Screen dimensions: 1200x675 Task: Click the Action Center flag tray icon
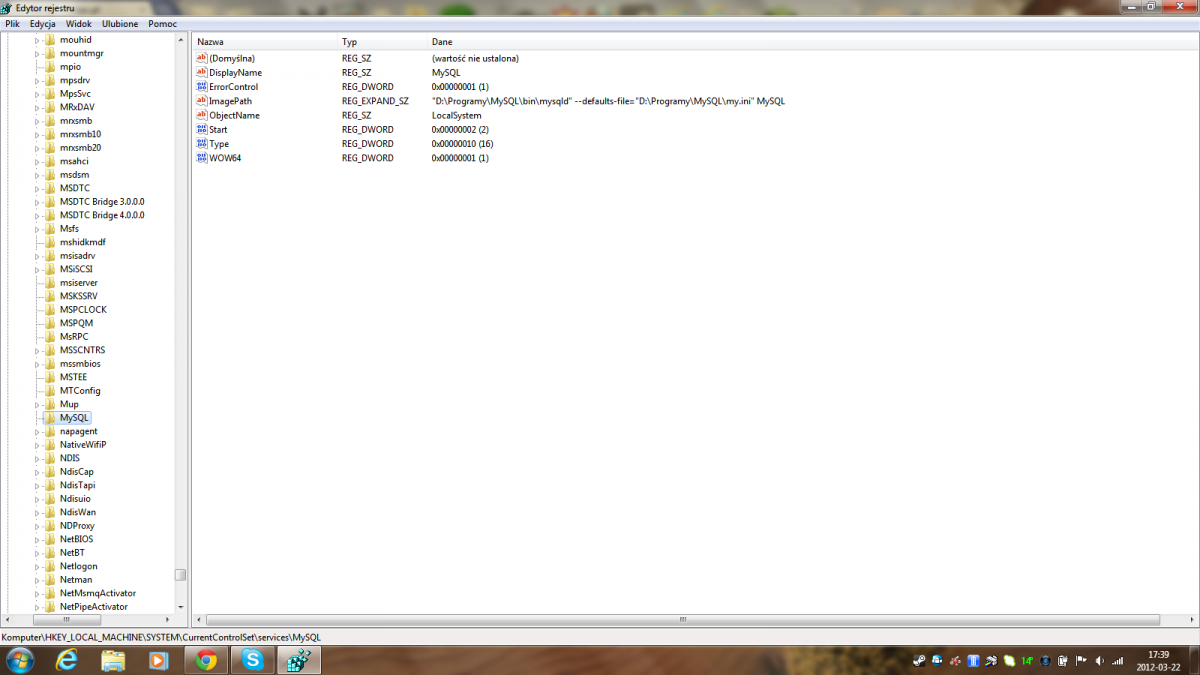point(1081,661)
